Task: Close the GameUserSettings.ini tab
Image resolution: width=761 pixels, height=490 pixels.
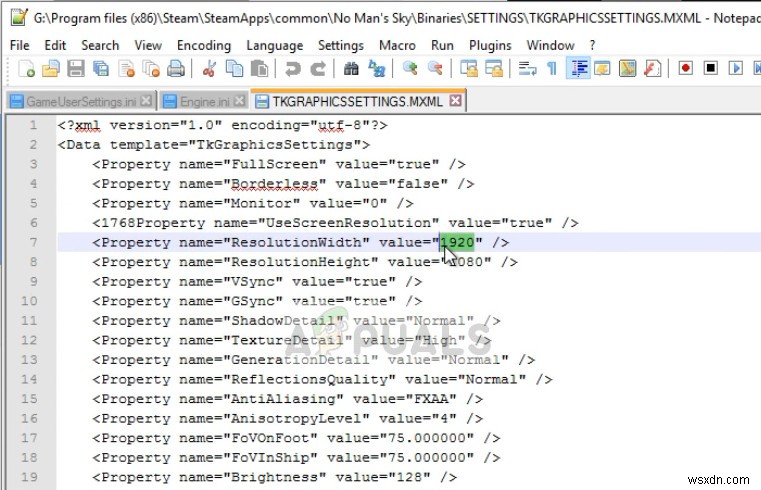Action: (x=146, y=101)
